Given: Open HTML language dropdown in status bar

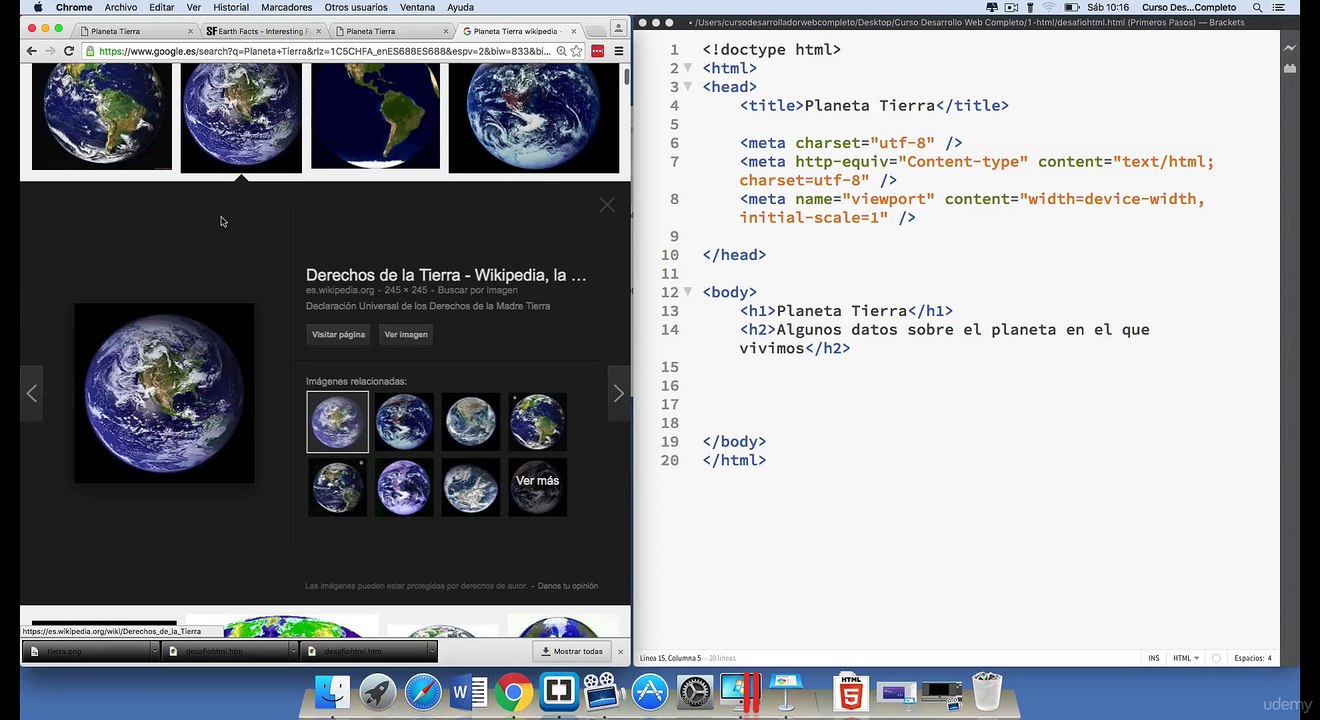Looking at the screenshot, I should (x=1186, y=658).
